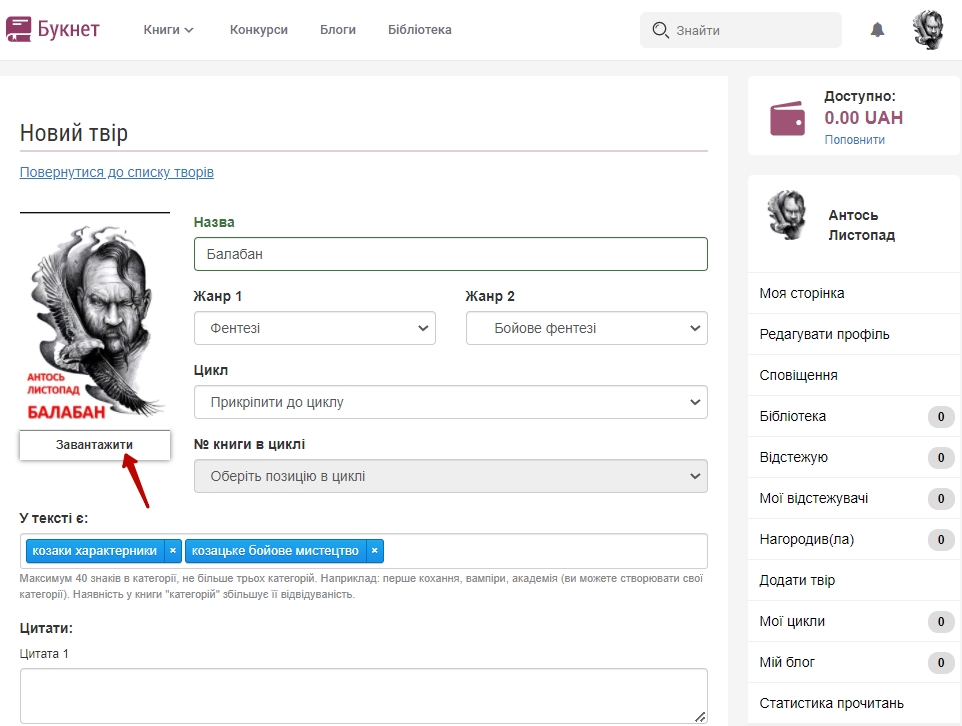Click the search magnifier icon
962x726 pixels.
[660, 29]
